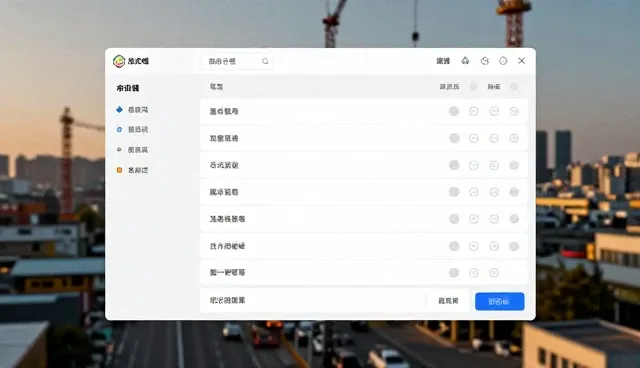
Task: Toggle the solid gray circle in the first list row
Action: click(454, 111)
